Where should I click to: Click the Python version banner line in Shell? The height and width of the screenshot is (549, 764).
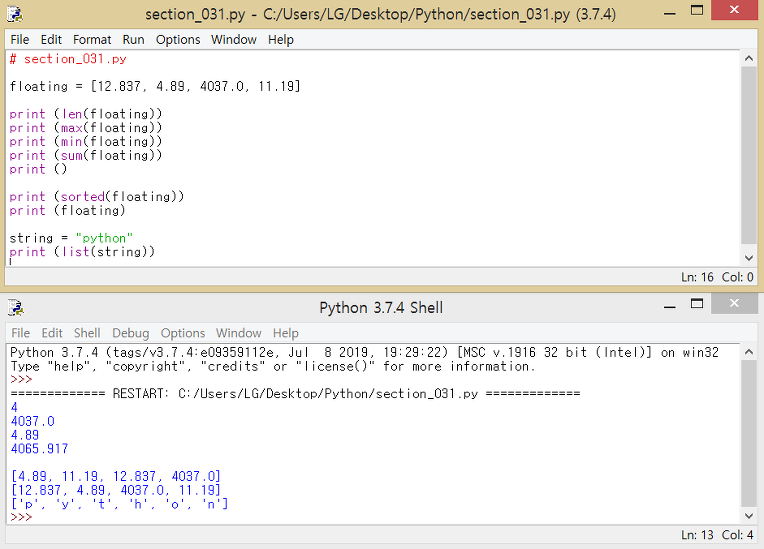(x=364, y=352)
